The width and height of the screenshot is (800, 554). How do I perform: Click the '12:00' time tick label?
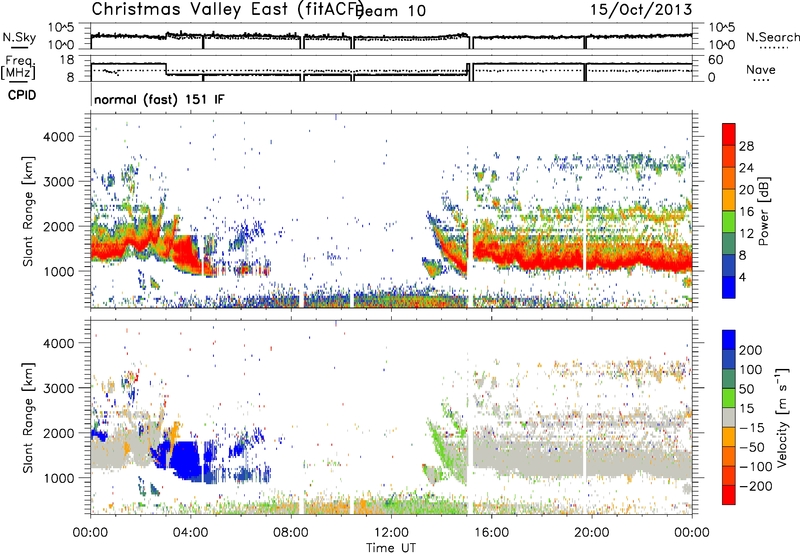(391, 533)
